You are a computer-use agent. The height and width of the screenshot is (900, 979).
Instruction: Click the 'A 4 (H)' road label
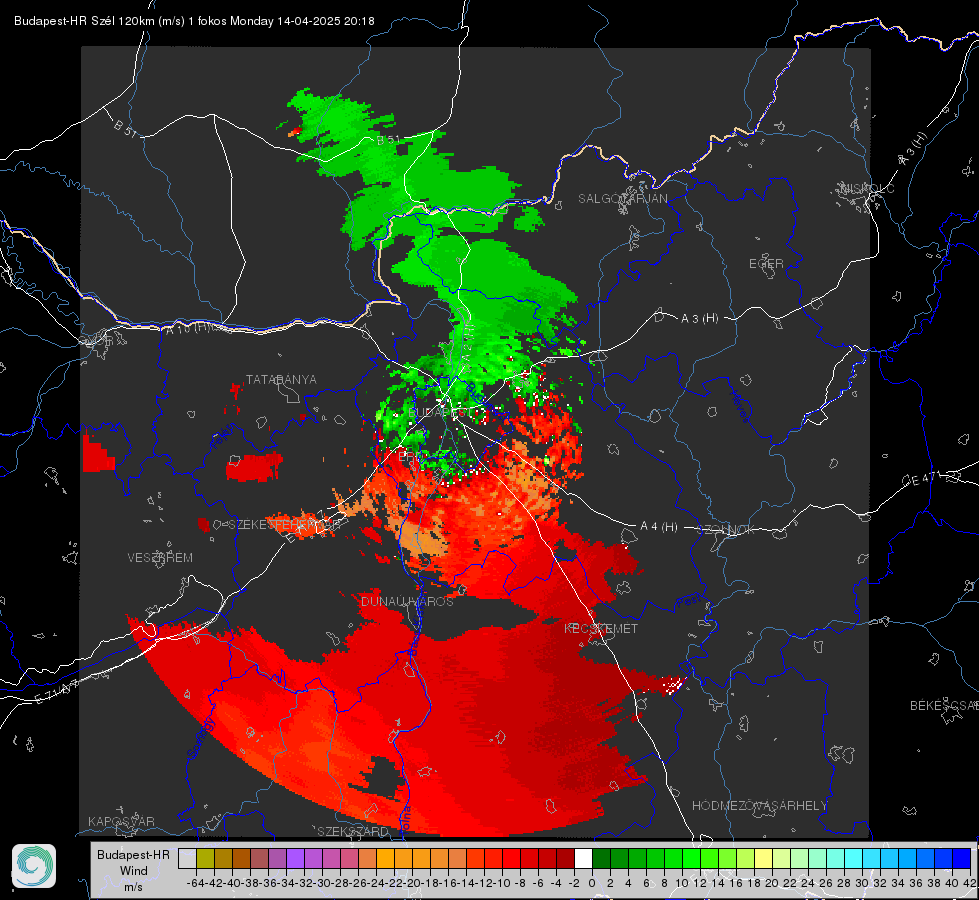[659, 527]
